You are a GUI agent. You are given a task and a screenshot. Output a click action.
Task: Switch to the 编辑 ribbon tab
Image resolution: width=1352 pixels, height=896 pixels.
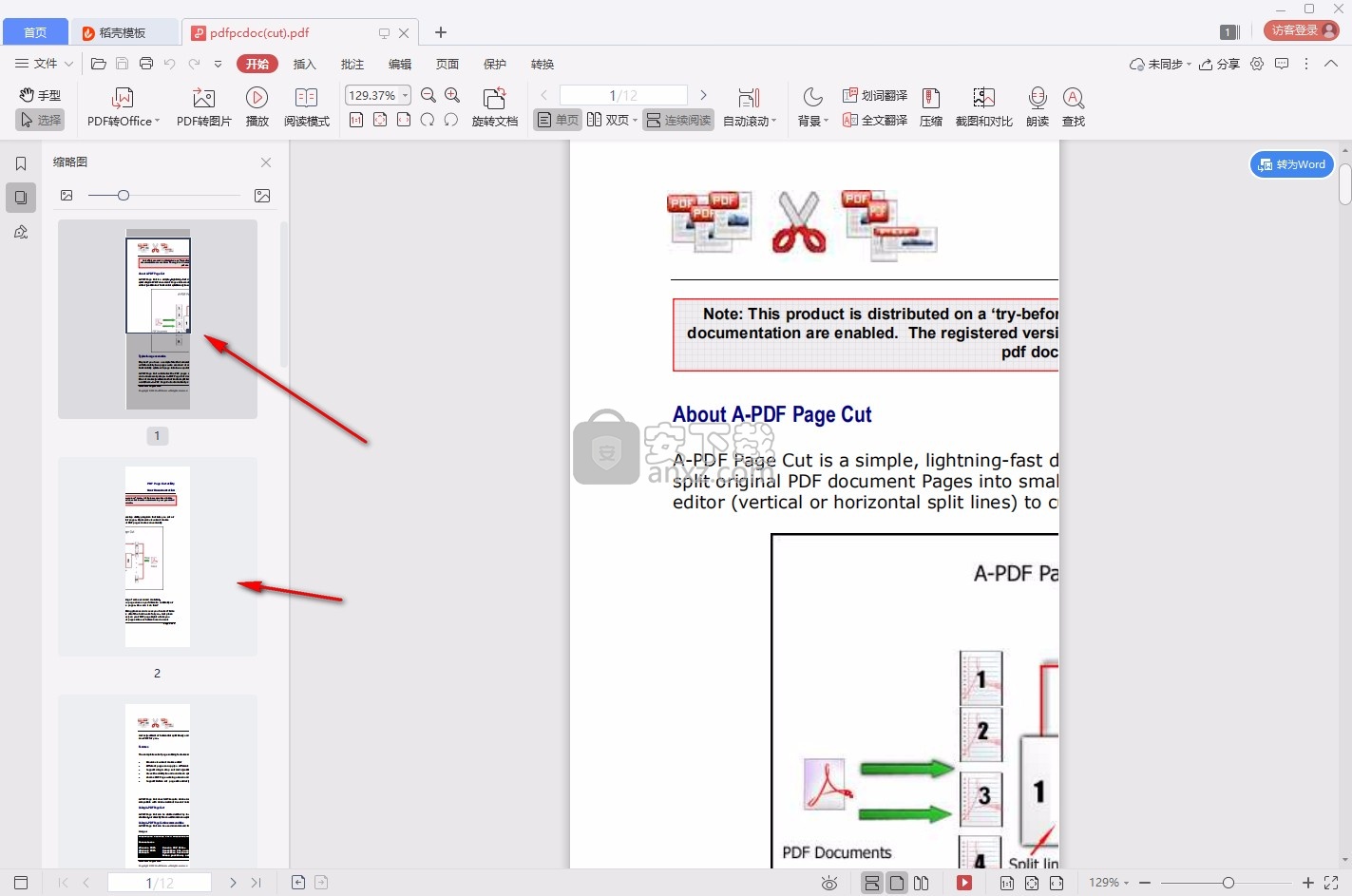[400, 64]
